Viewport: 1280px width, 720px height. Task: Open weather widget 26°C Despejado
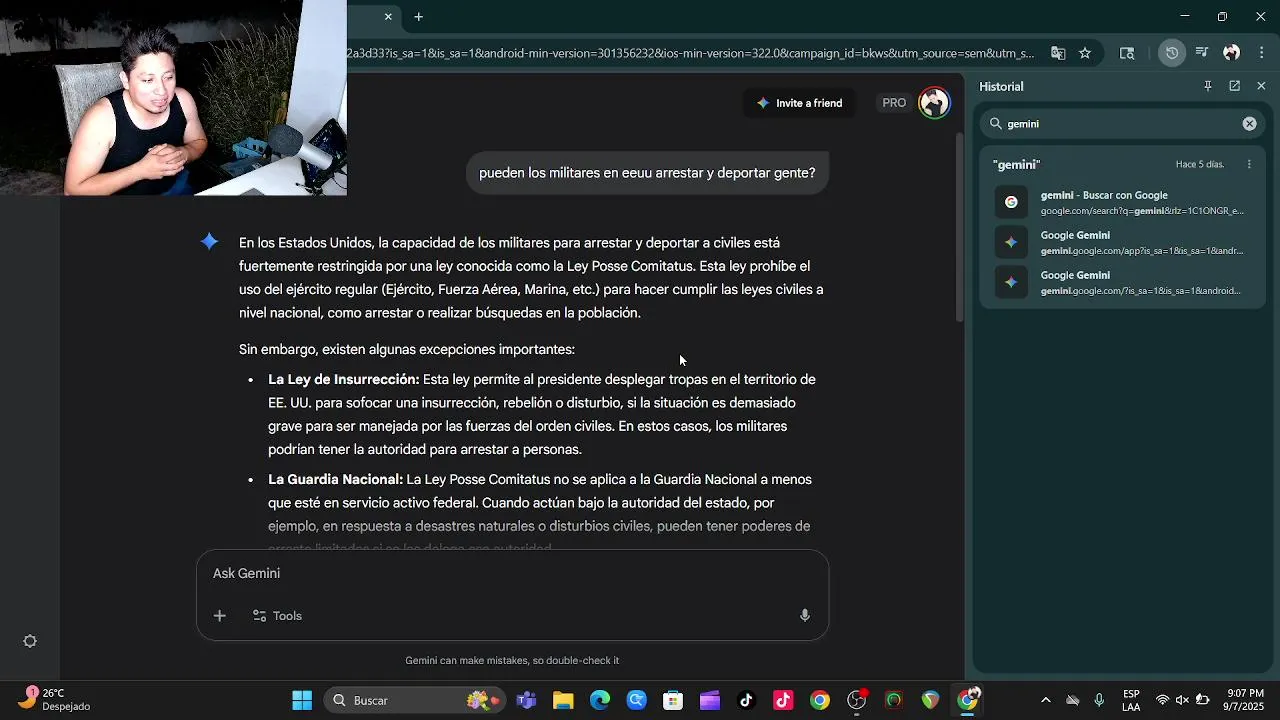55,700
